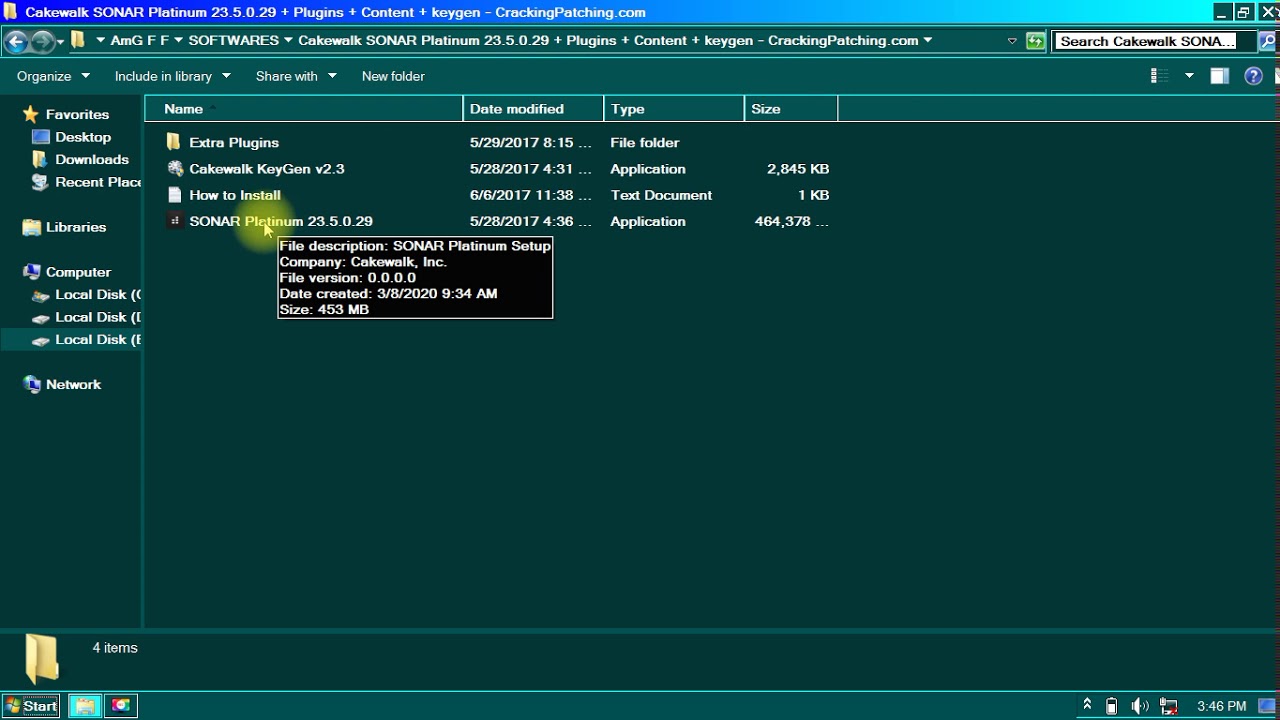Click the Text Document type cell
Viewport: 1280px width, 720px height.
[661, 195]
